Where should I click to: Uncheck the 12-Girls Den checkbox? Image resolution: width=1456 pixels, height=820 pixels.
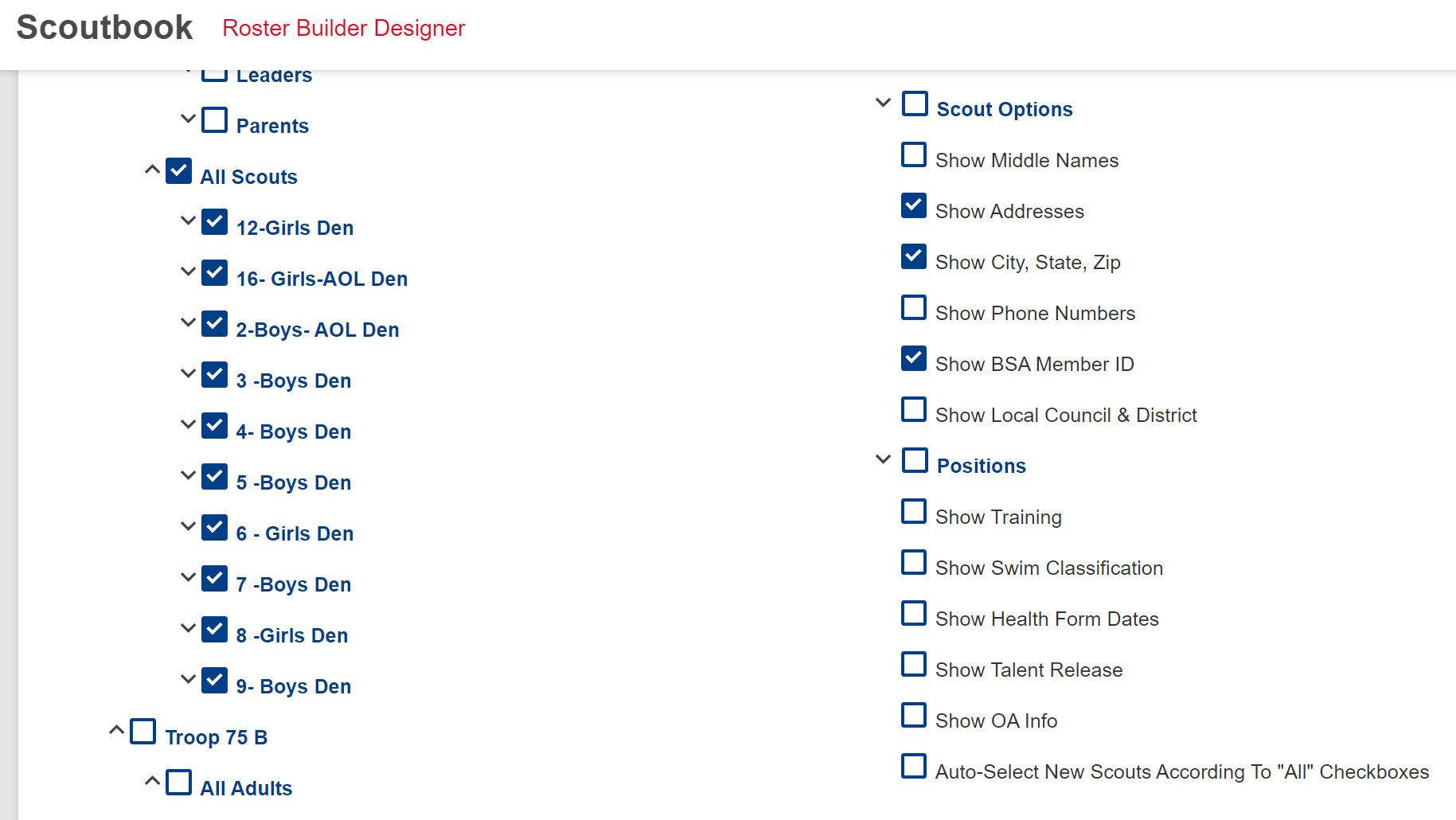[214, 222]
